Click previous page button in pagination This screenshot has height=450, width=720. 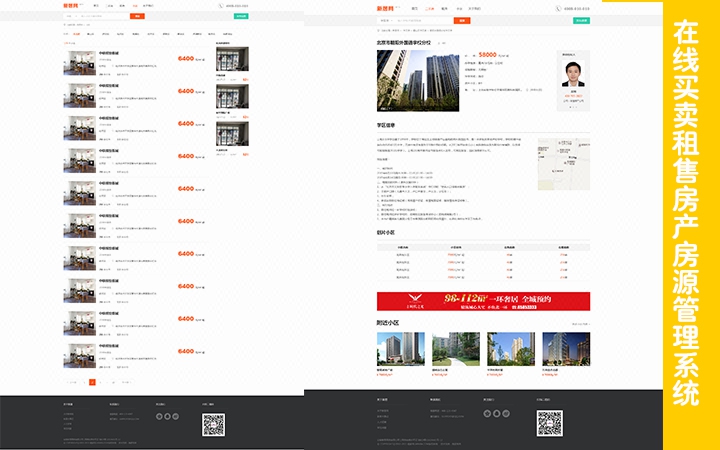(x=73, y=382)
